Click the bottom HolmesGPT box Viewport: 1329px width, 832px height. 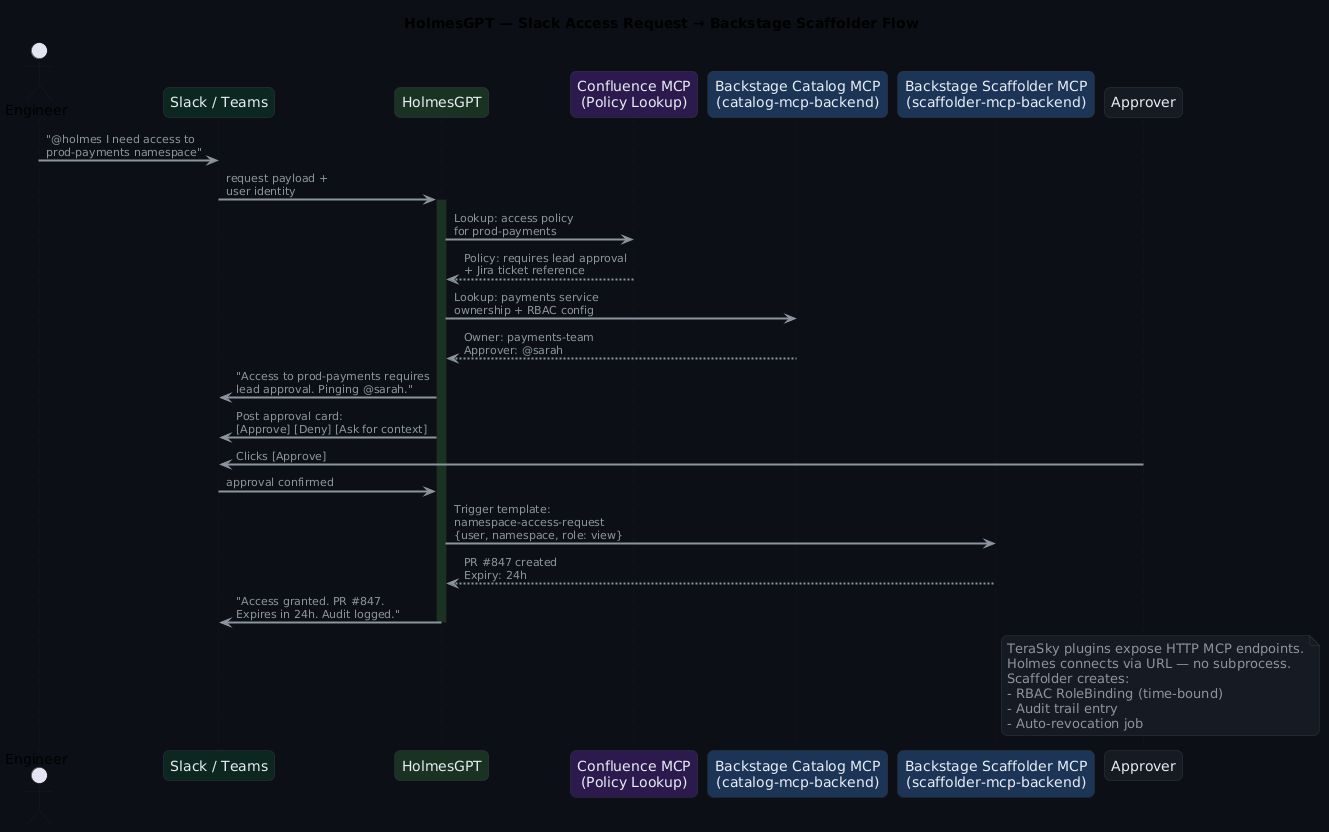441,766
